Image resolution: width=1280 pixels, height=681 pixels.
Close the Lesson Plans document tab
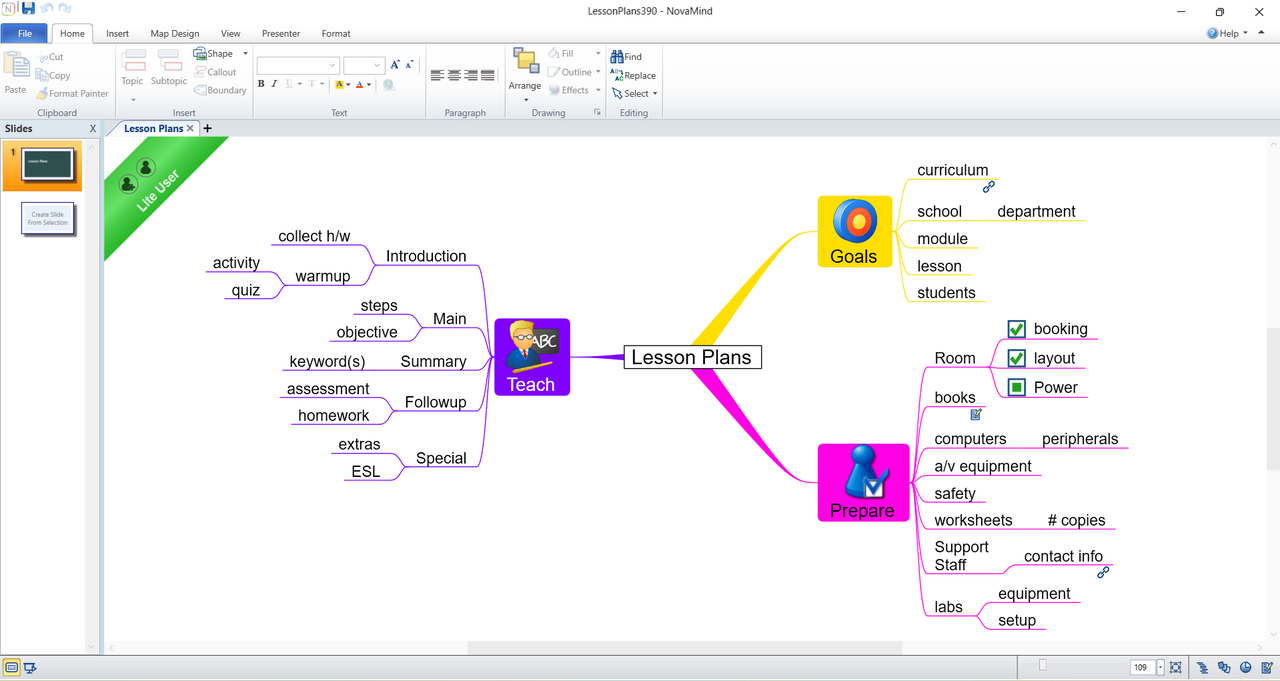[x=190, y=128]
